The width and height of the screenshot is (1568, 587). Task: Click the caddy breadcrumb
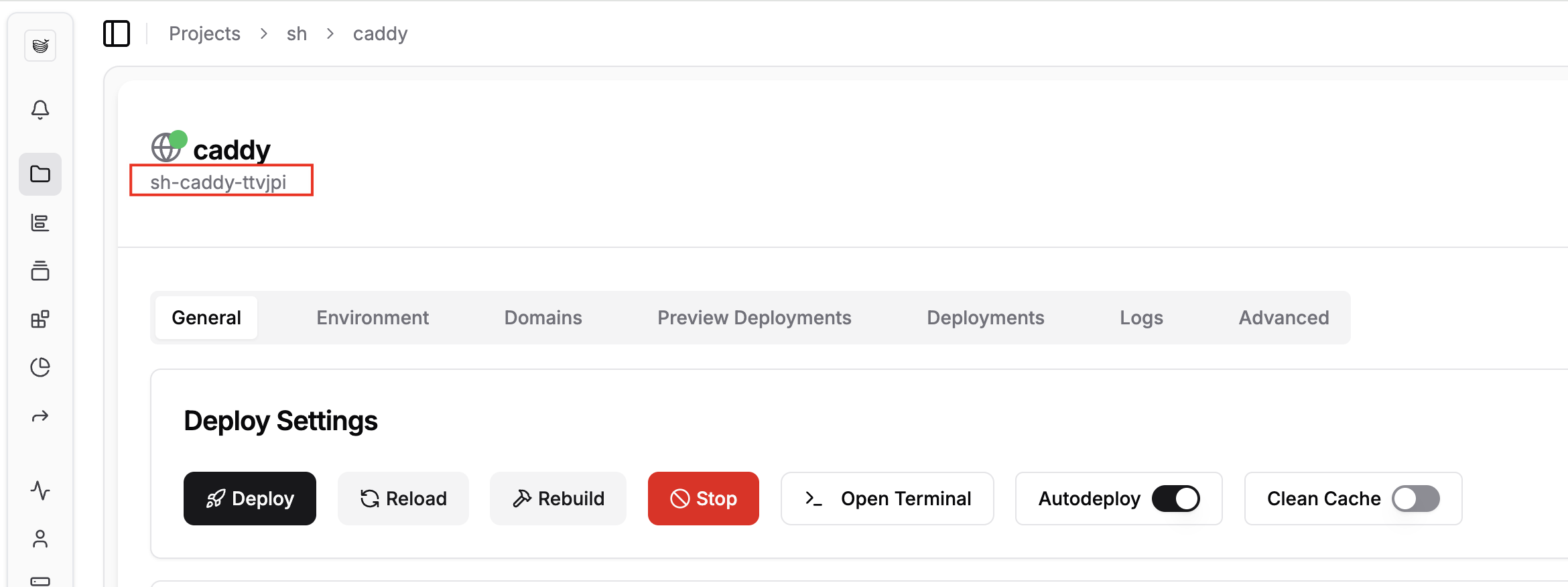point(380,34)
